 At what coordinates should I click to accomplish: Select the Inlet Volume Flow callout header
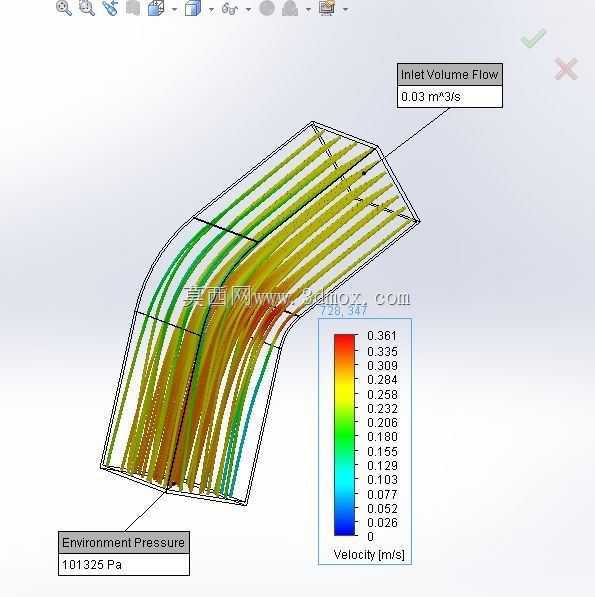450,74
